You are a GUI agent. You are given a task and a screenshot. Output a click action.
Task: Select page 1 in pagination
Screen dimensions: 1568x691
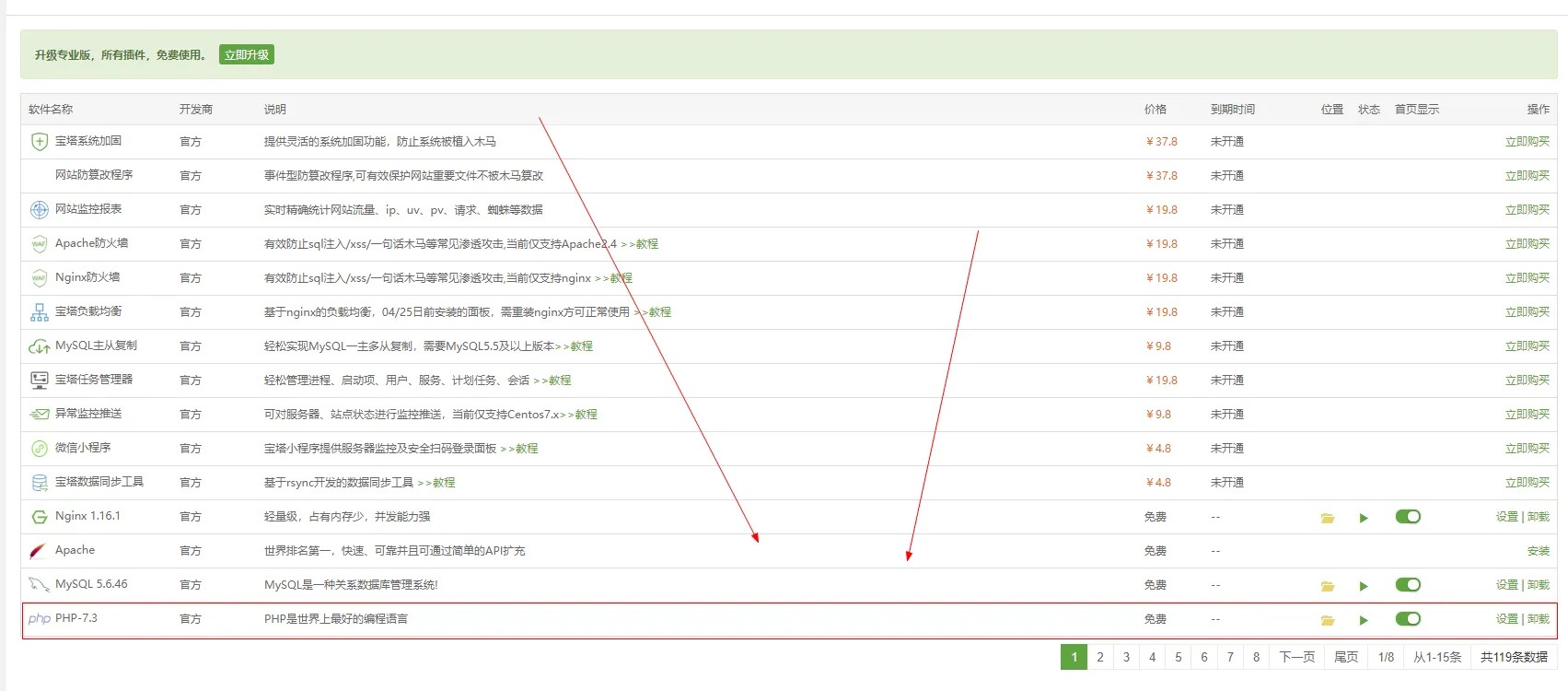tap(1074, 657)
